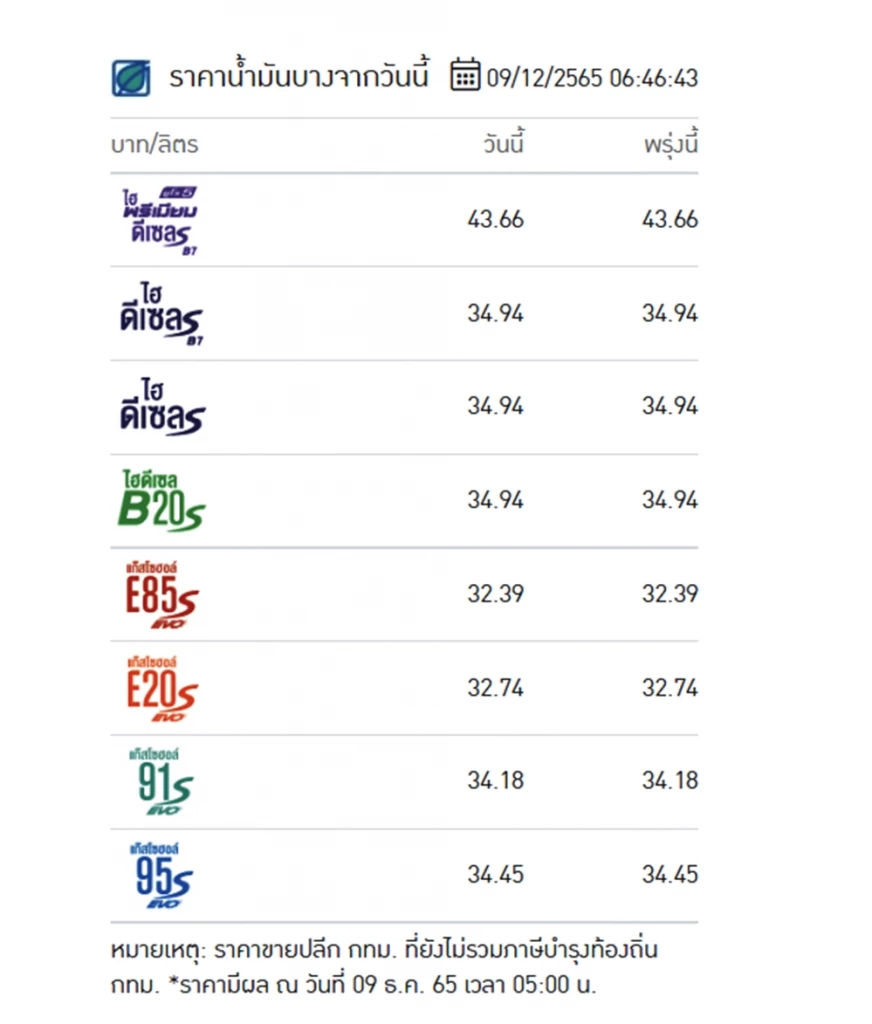Select the blue Gasohol 95 S EVO logo
Screen dimensions: 872x1024
pyautogui.click(x=160, y=875)
